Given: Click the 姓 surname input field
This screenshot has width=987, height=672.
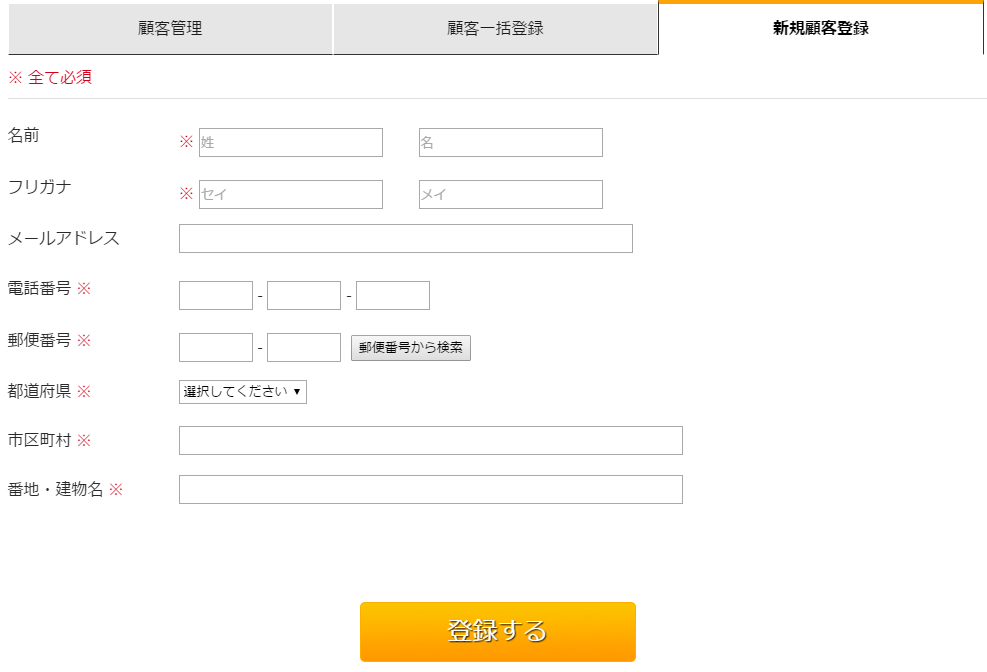Looking at the screenshot, I should (x=290, y=142).
